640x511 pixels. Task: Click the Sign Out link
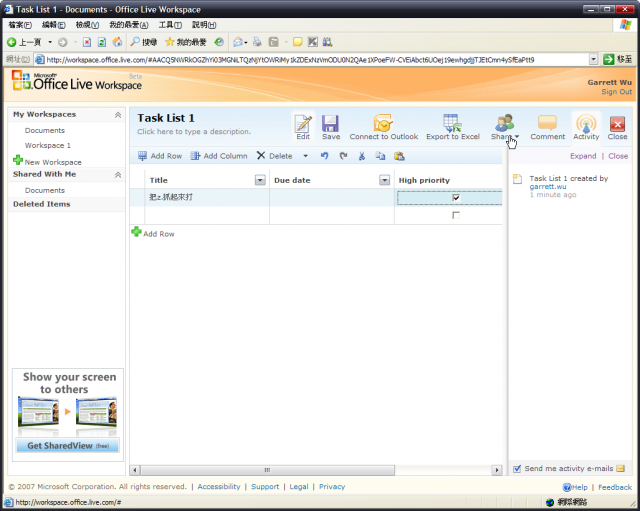(616, 92)
